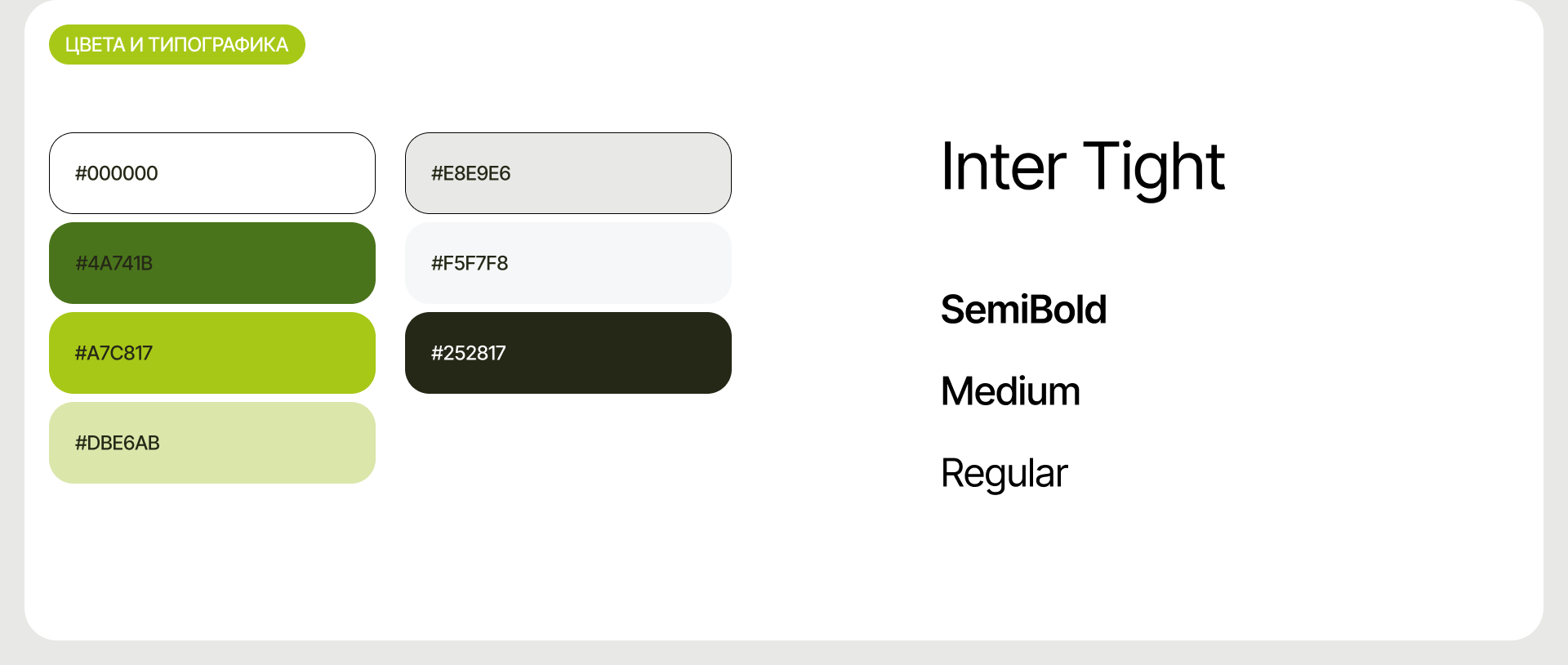Choose the off-white borderless swatch

click(x=621, y=263)
